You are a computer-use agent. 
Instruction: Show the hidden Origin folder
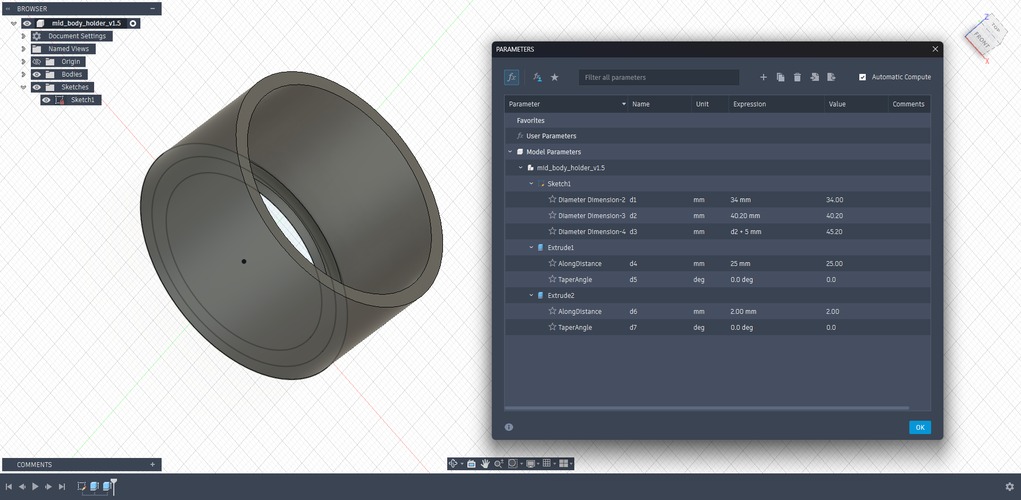37,62
